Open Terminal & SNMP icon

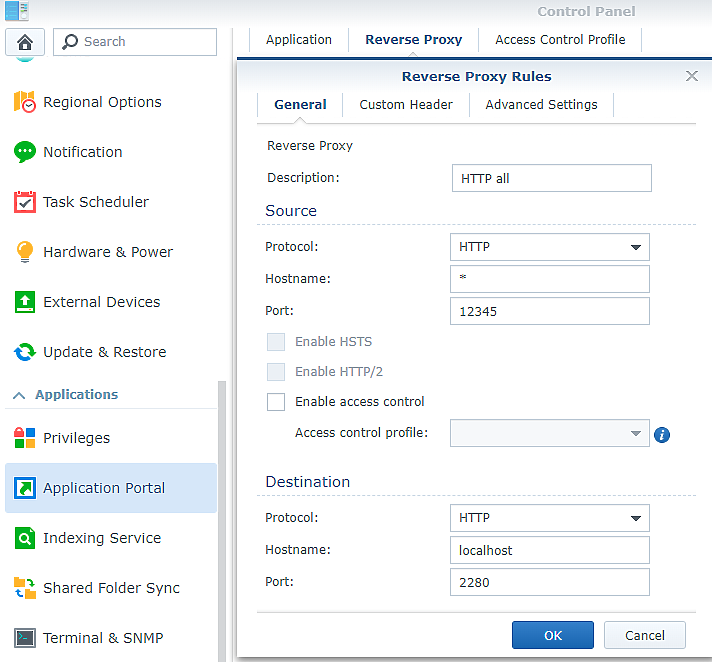click(25, 637)
